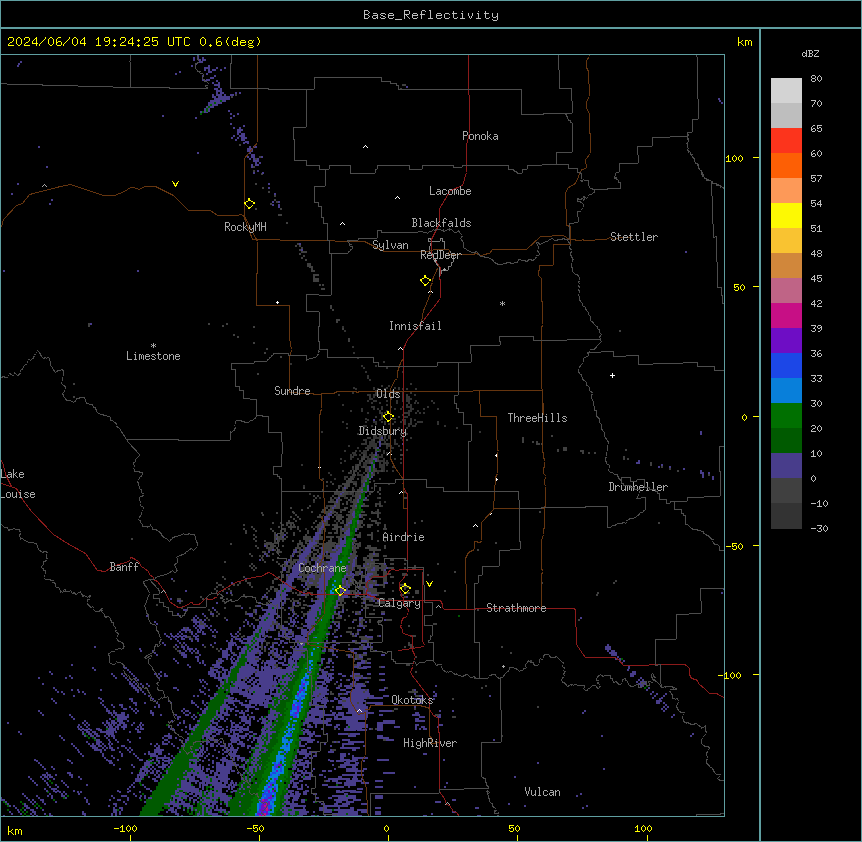Click the Airdrie city label

click(403, 537)
